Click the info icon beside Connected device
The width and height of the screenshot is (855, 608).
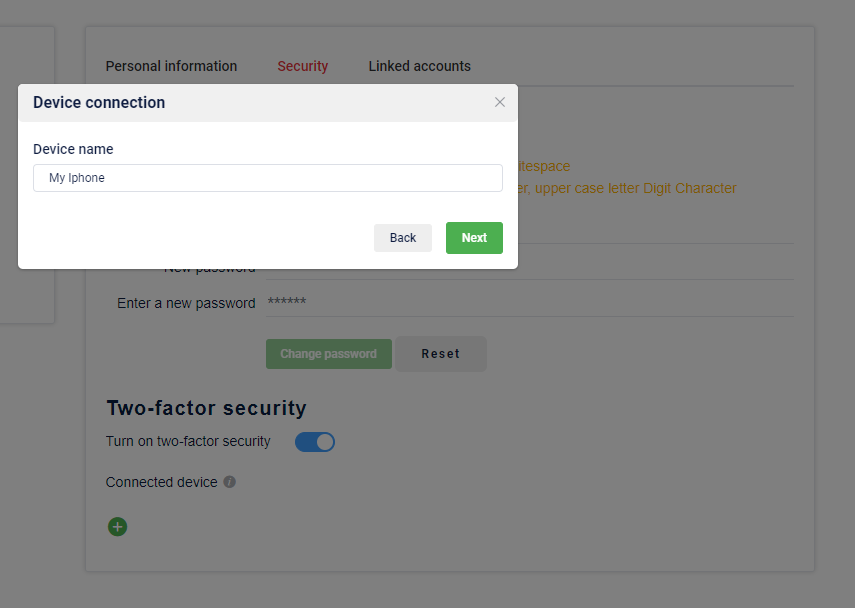230,482
